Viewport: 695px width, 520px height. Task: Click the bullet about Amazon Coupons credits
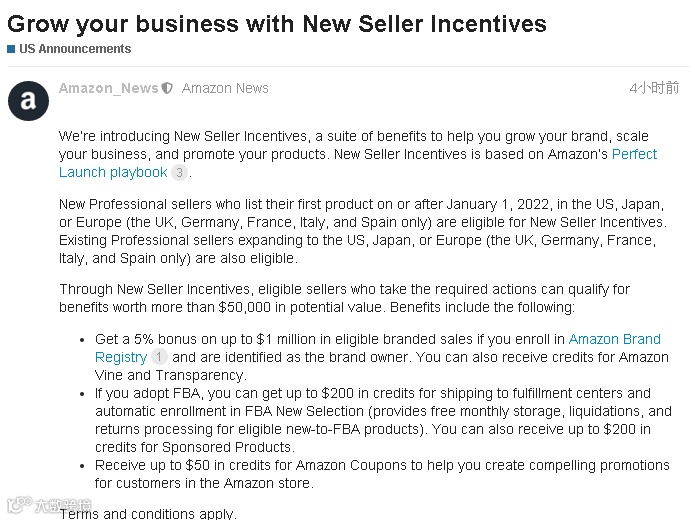pyautogui.click(x=382, y=474)
